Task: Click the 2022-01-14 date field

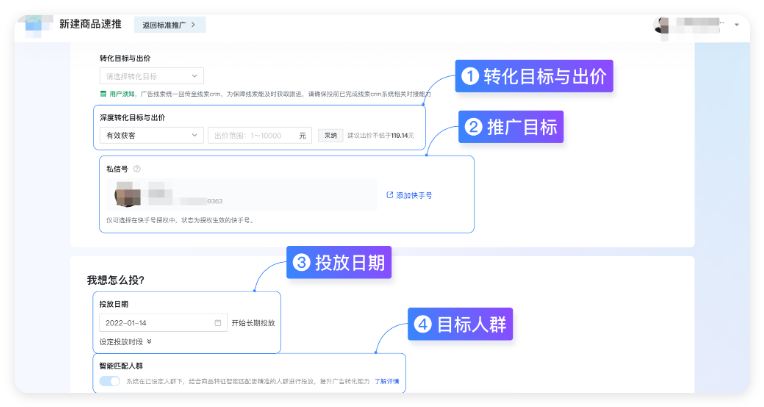Action: click(x=163, y=323)
